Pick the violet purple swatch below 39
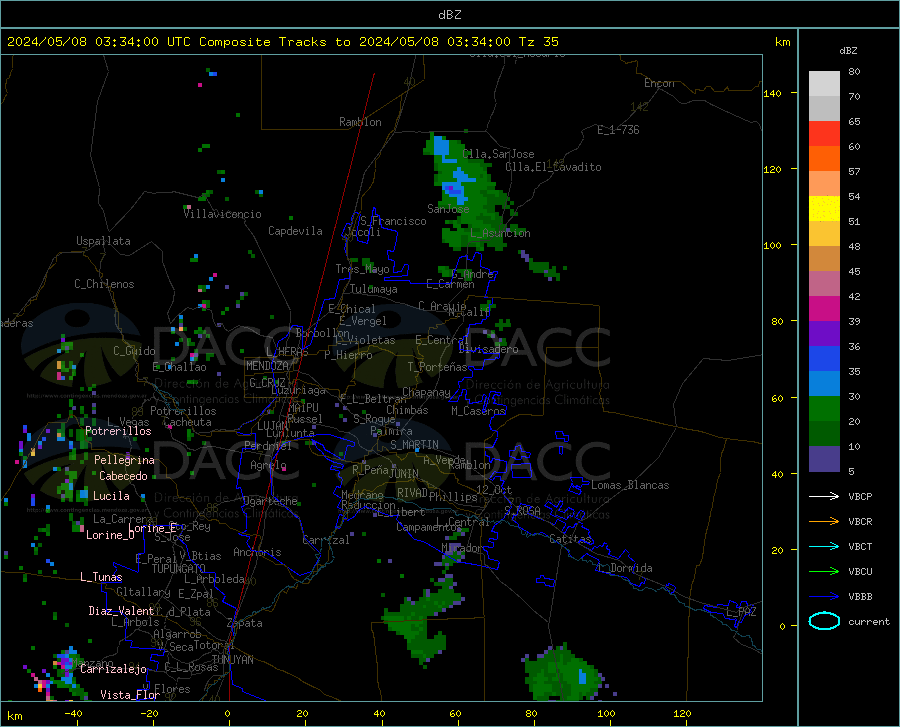900x727 pixels. (x=824, y=334)
